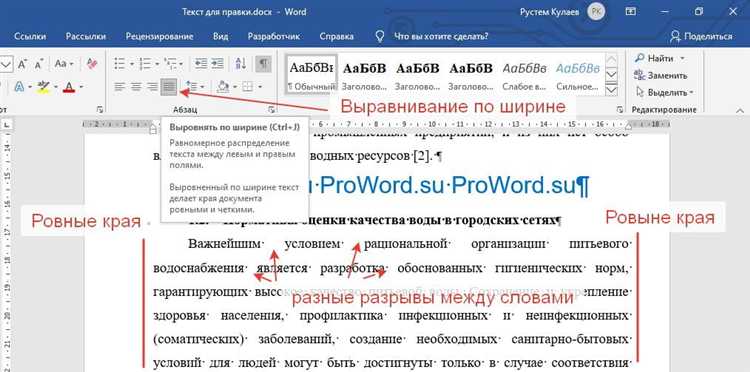
Task: Open the multilevel list dropdown arrow
Action: click(x=181, y=64)
